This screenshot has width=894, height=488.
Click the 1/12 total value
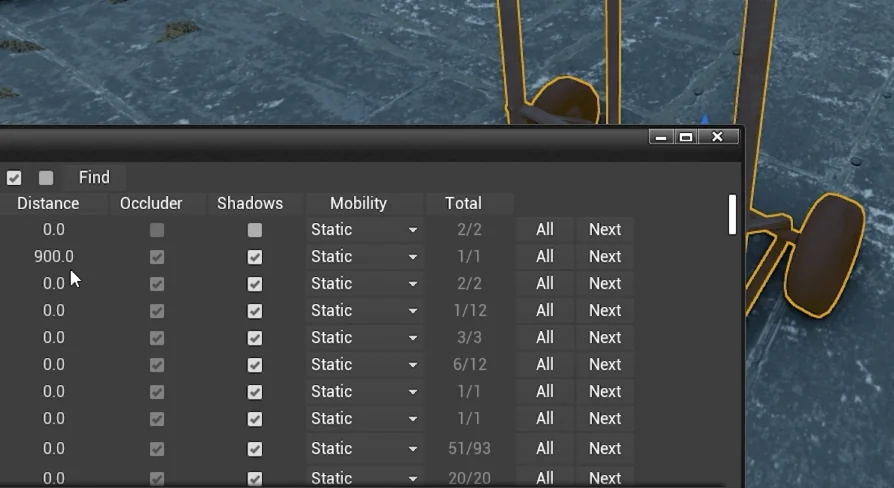click(x=470, y=310)
